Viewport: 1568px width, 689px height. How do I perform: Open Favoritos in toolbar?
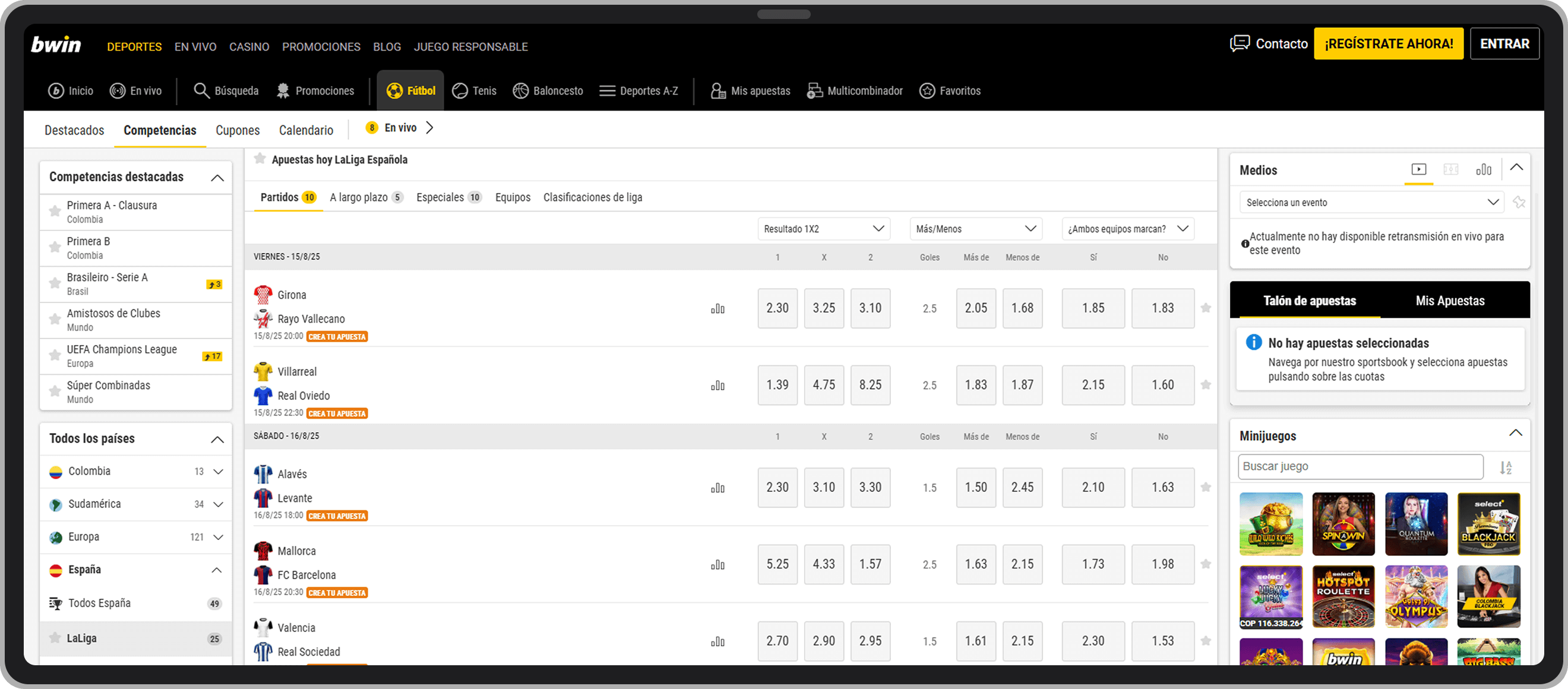coord(950,91)
